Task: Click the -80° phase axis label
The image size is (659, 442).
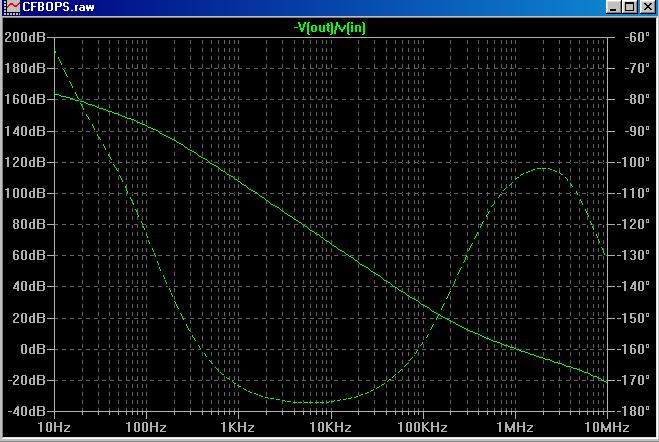Action: (637, 99)
